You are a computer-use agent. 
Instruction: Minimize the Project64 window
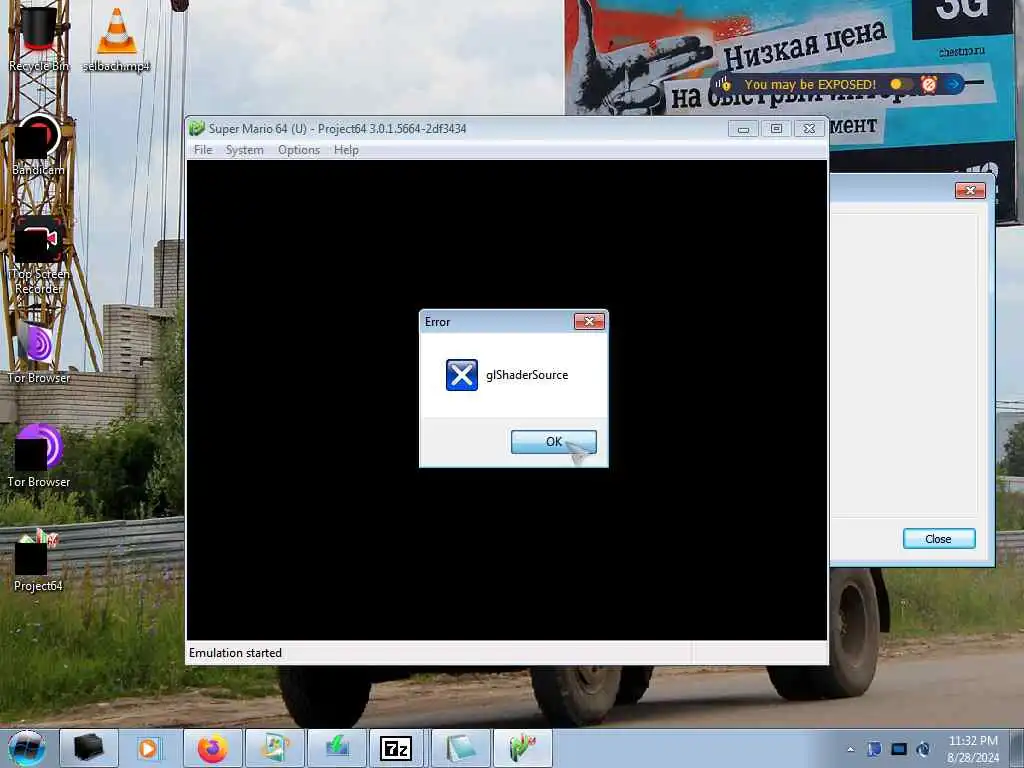[x=743, y=129]
